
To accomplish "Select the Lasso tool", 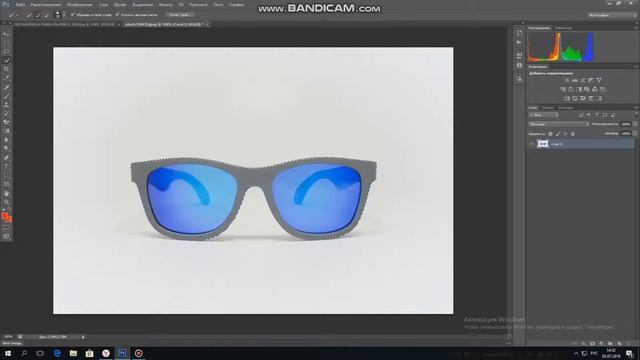I will click(x=6, y=52).
